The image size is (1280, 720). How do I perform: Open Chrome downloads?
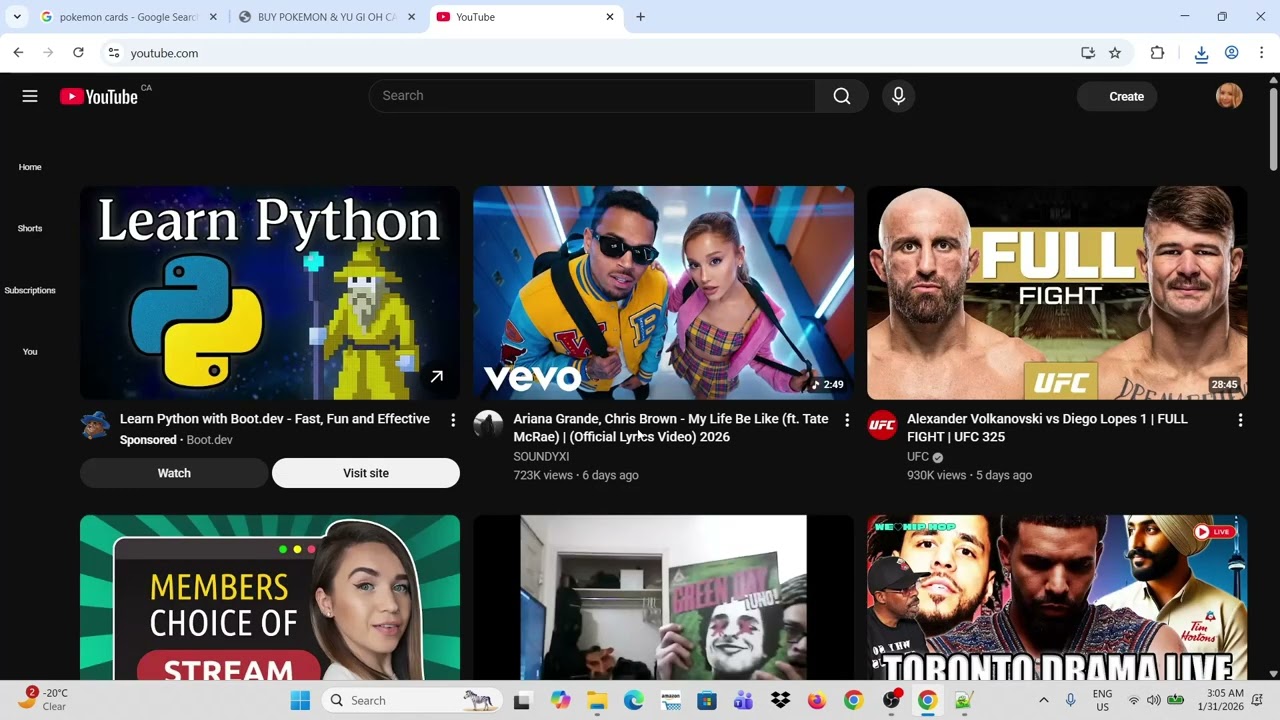tap(1202, 53)
